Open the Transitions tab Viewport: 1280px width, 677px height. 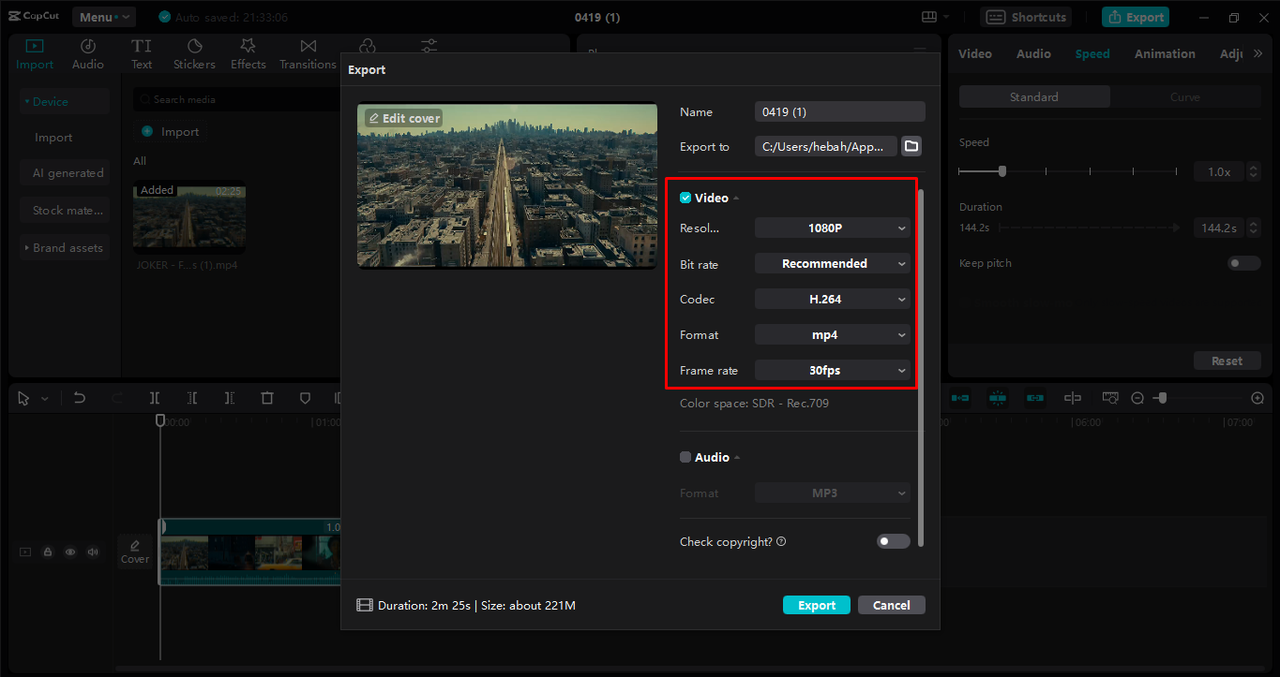point(308,54)
